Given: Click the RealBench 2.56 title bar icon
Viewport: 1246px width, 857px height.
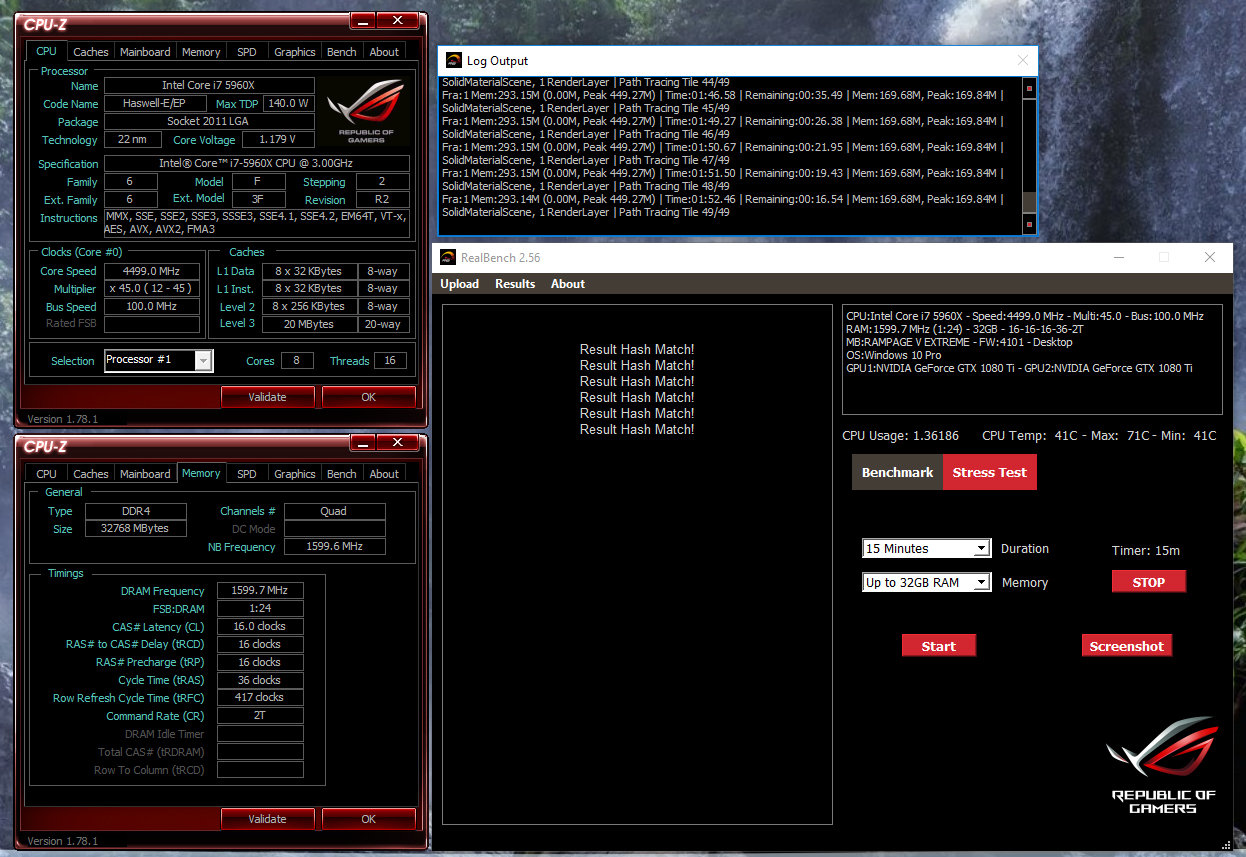Looking at the screenshot, I should pos(448,257).
